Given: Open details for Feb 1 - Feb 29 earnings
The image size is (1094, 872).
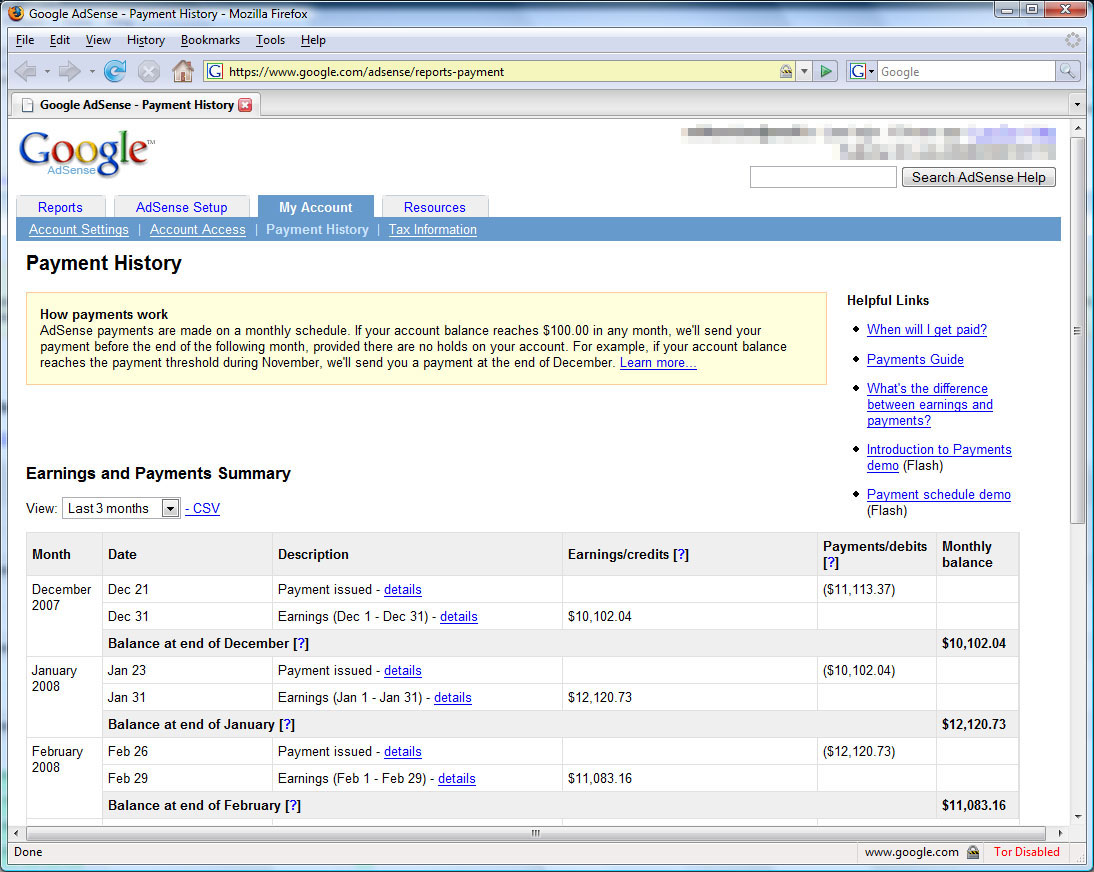Looking at the screenshot, I should coord(456,779).
